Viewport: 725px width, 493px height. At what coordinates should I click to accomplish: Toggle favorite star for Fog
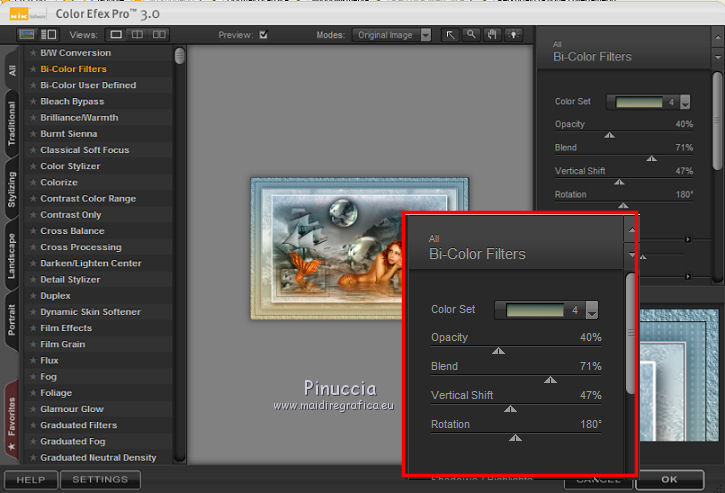point(33,376)
